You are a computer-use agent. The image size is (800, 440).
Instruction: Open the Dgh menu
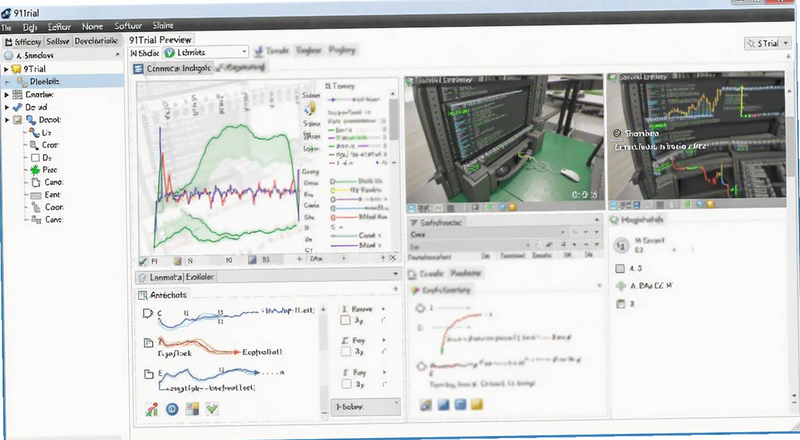pyautogui.click(x=30, y=27)
